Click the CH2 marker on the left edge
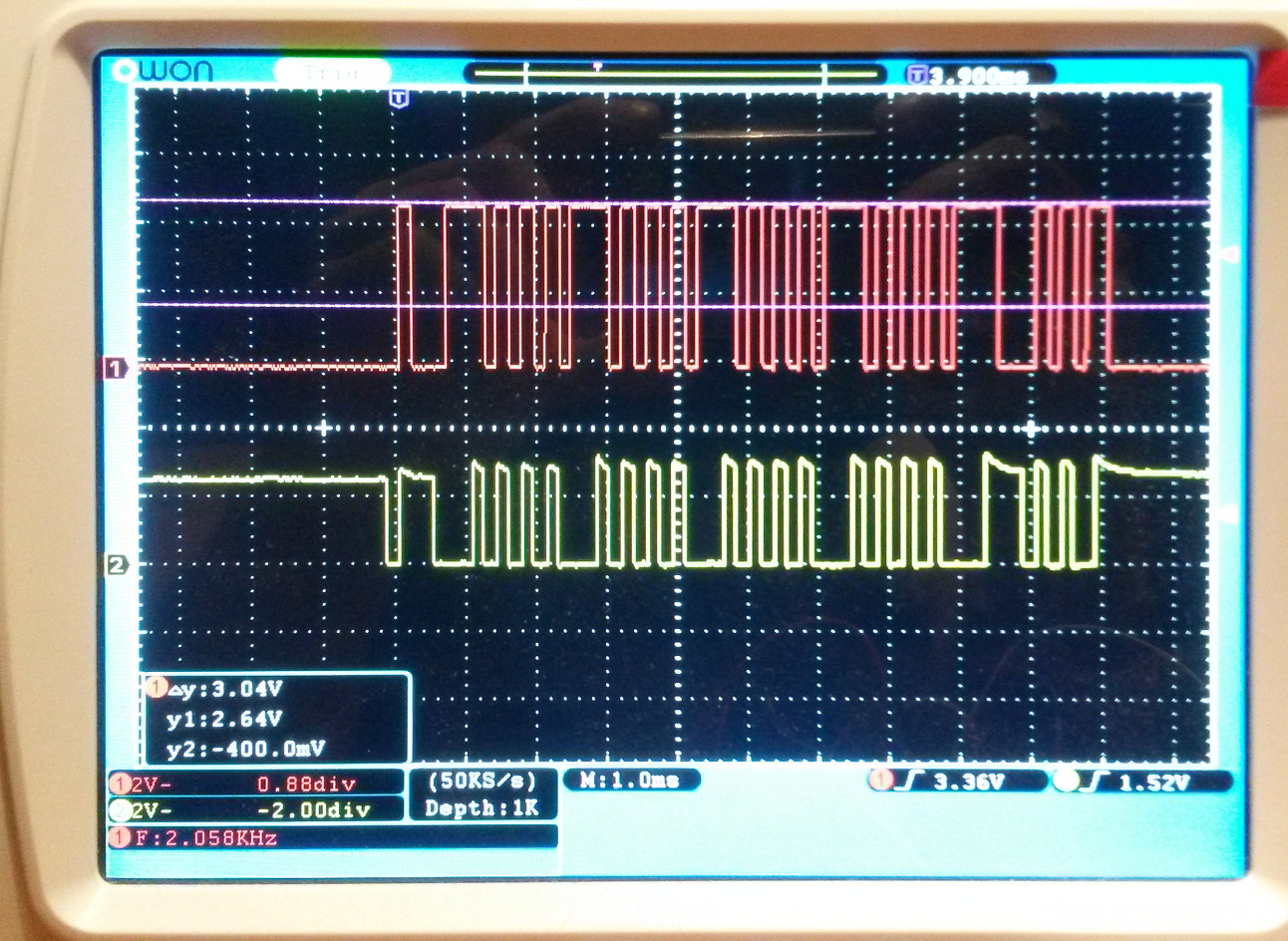 [117, 565]
